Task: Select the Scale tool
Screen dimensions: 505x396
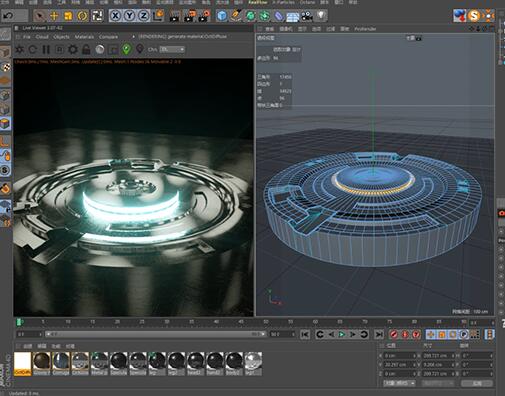Action: [x=68, y=16]
